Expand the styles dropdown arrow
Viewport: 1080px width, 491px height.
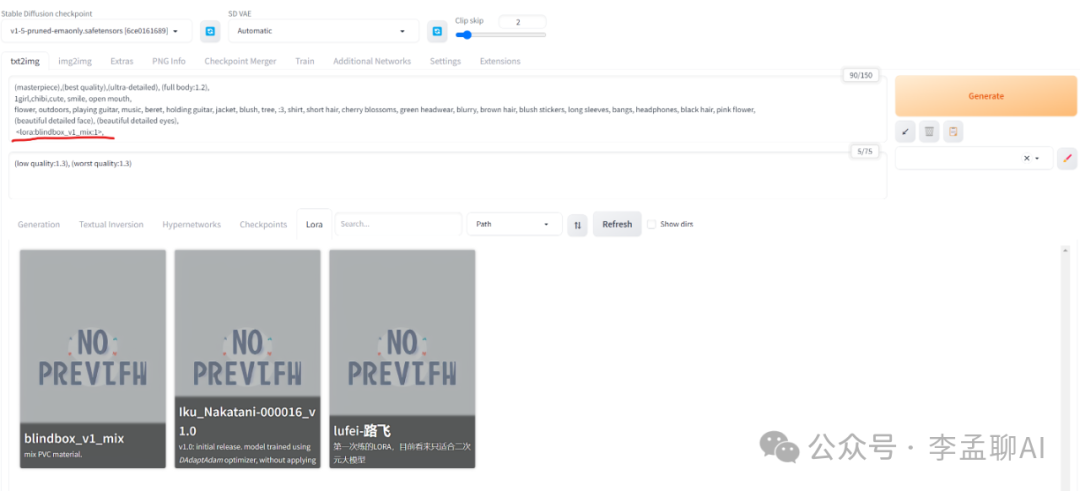tap(1037, 158)
